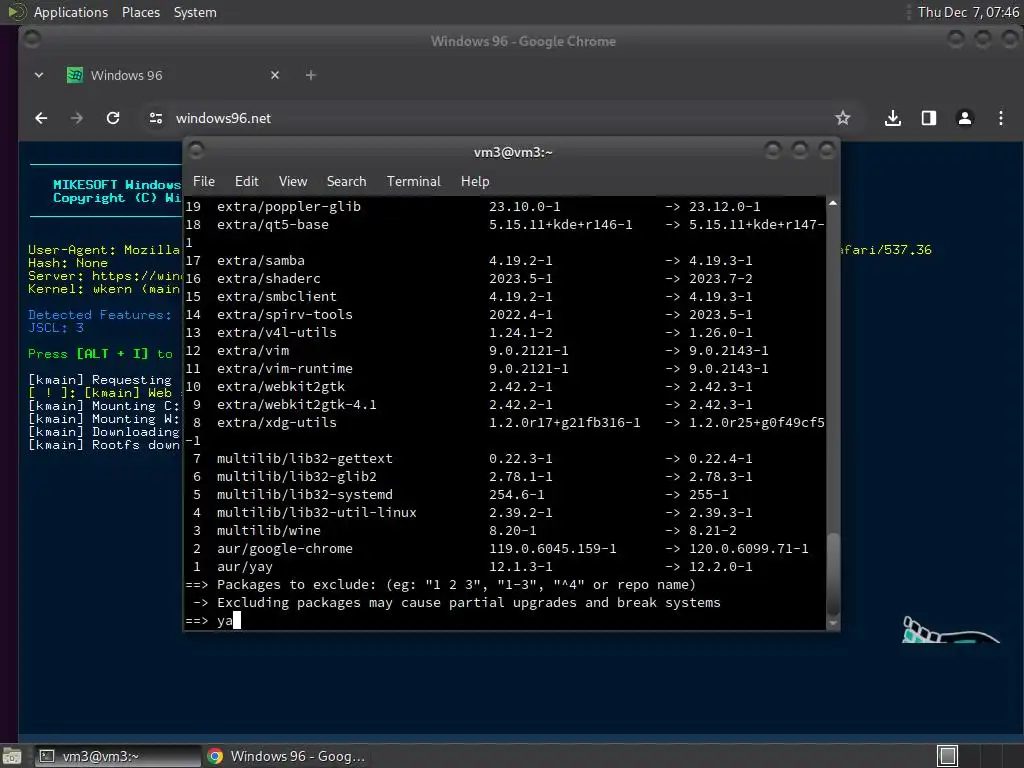Screen dimensions: 1024x768
Task: Toggle Chrome side panel
Action: click(929, 118)
